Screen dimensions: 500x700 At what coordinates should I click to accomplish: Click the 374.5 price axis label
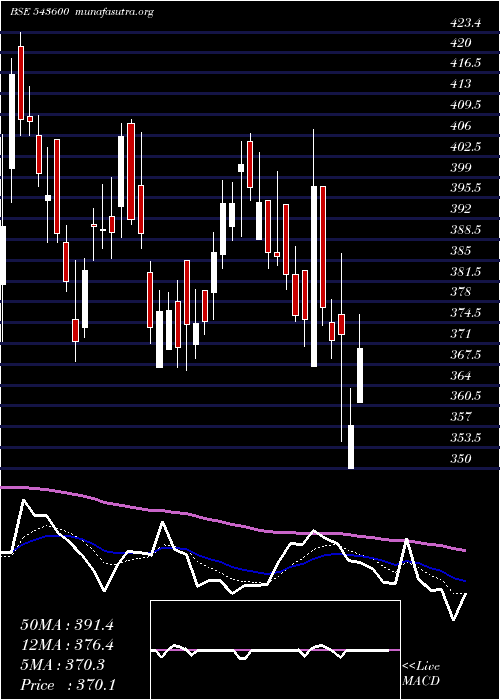466,313
